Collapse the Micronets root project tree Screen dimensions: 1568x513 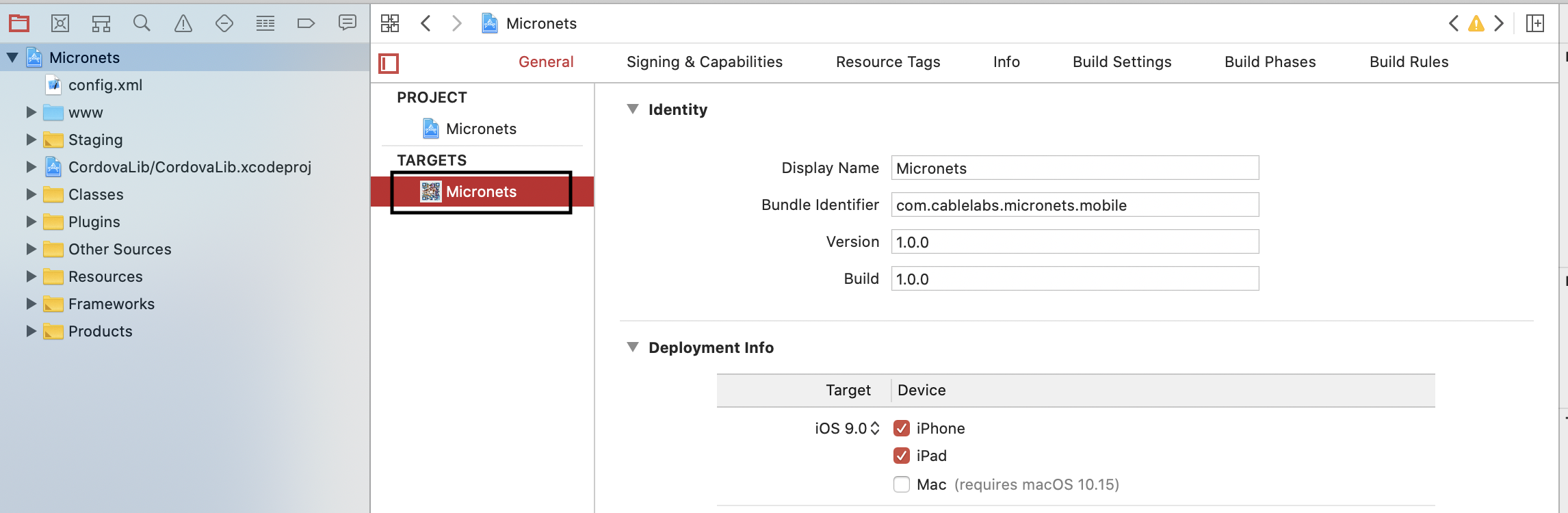[x=12, y=57]
